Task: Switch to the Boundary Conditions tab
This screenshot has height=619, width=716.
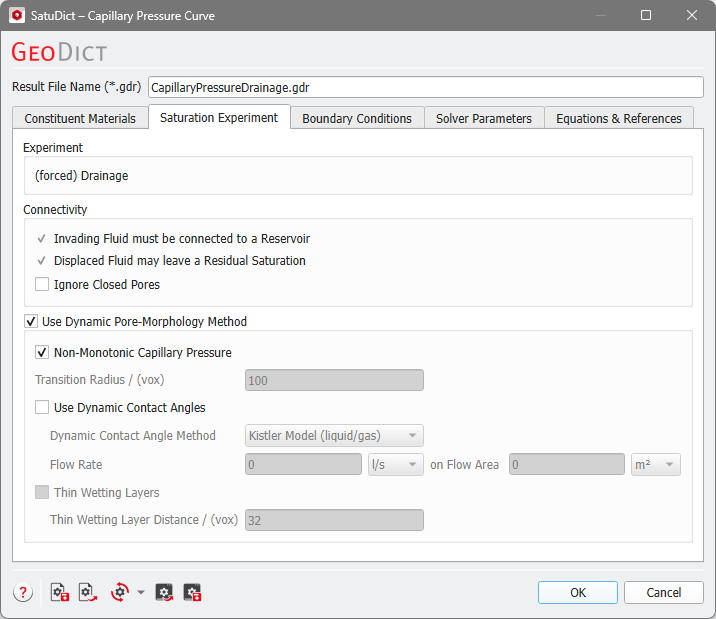Action: (357, 118)
